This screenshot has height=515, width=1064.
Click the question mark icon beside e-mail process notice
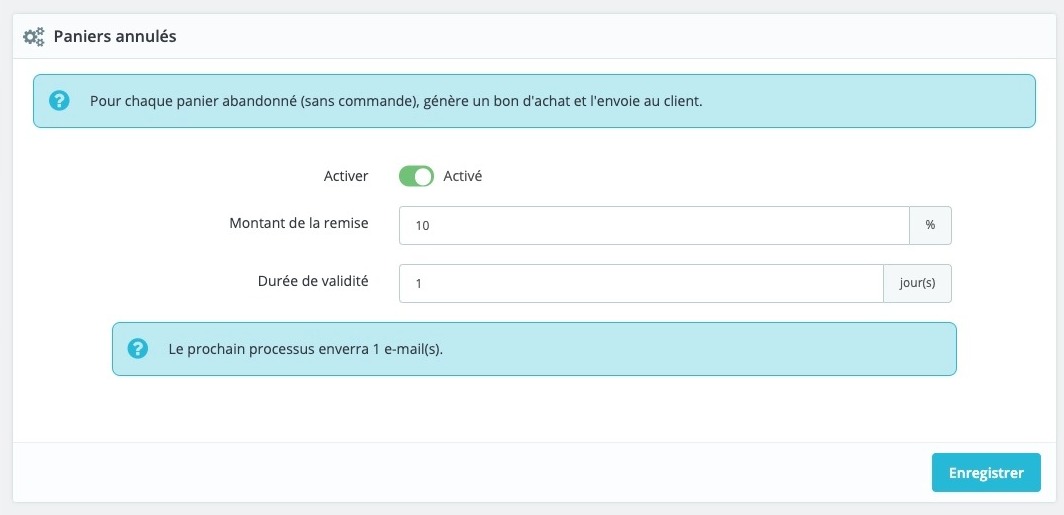138,349
